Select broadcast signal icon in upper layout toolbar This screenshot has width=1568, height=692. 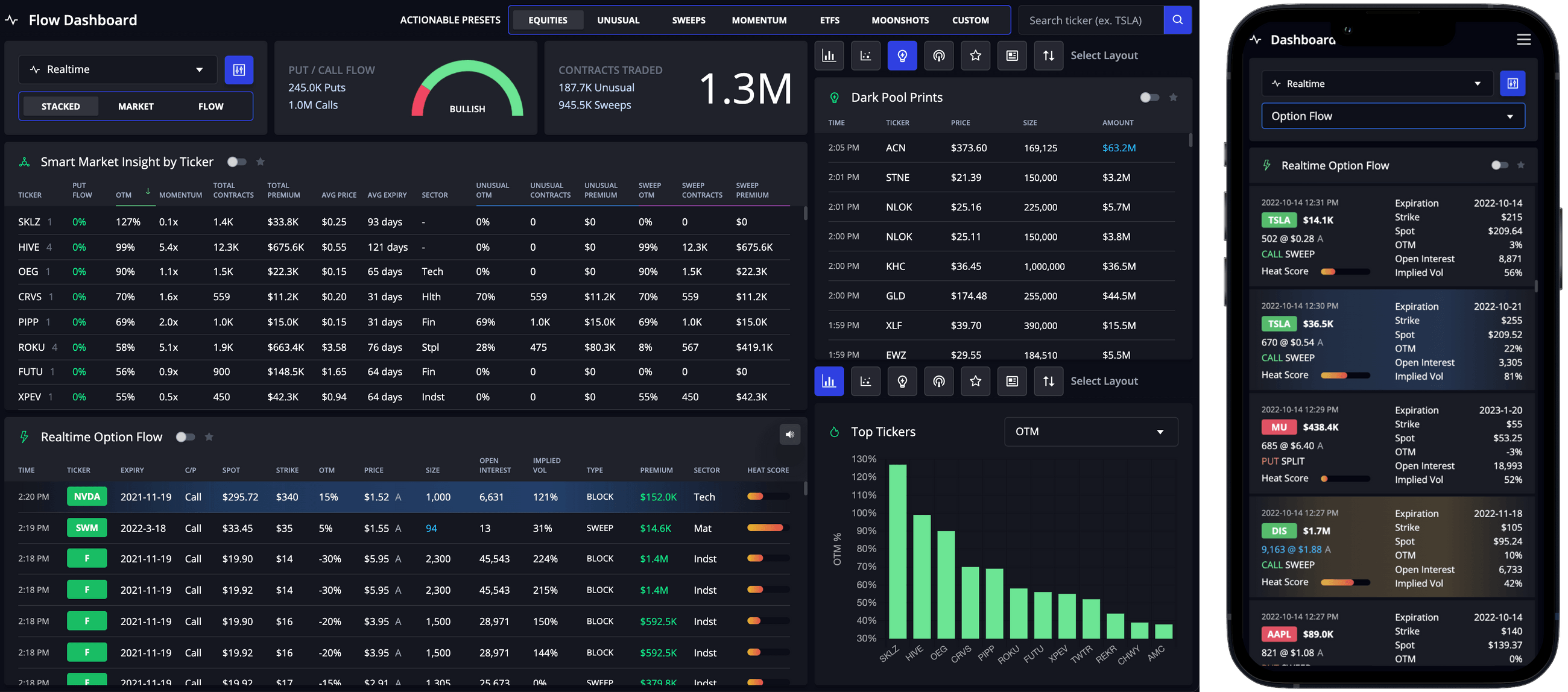[x=938, y=55]
